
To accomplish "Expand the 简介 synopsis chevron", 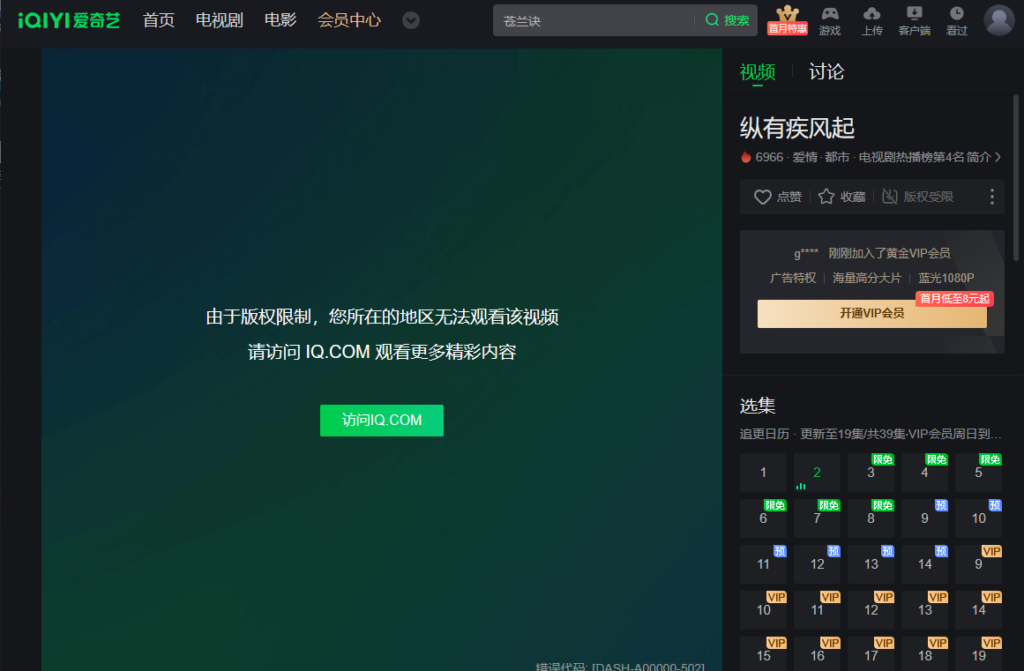I will 997,157.
